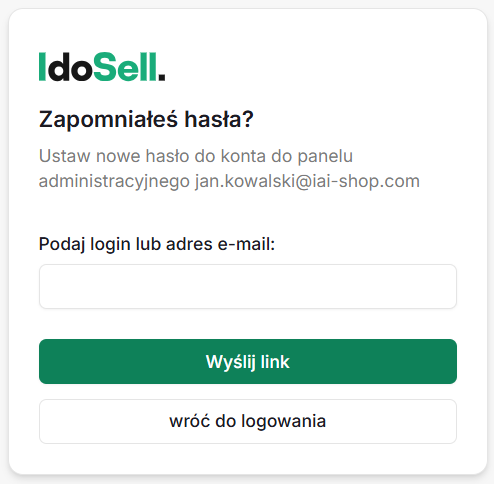Click the Ustaw nowe hasło description text
Viewport: 494px width, 484px height.
(229, 169)
